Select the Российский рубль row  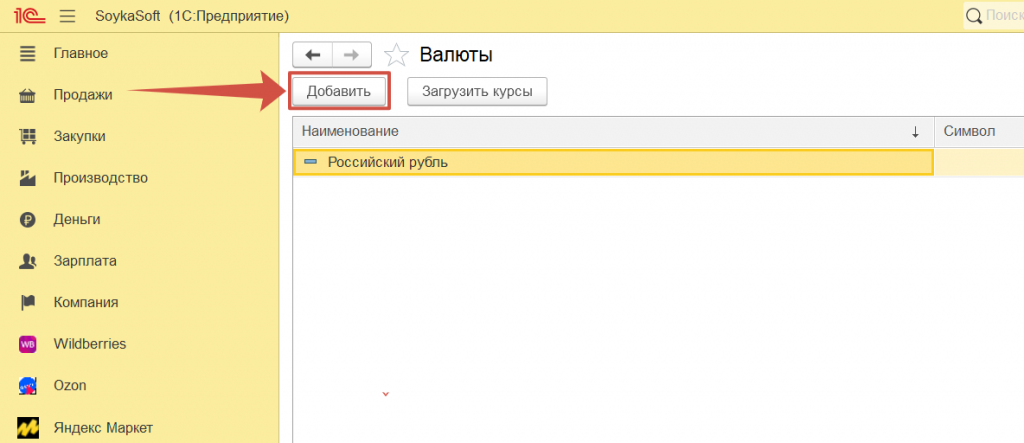(613, 162)
